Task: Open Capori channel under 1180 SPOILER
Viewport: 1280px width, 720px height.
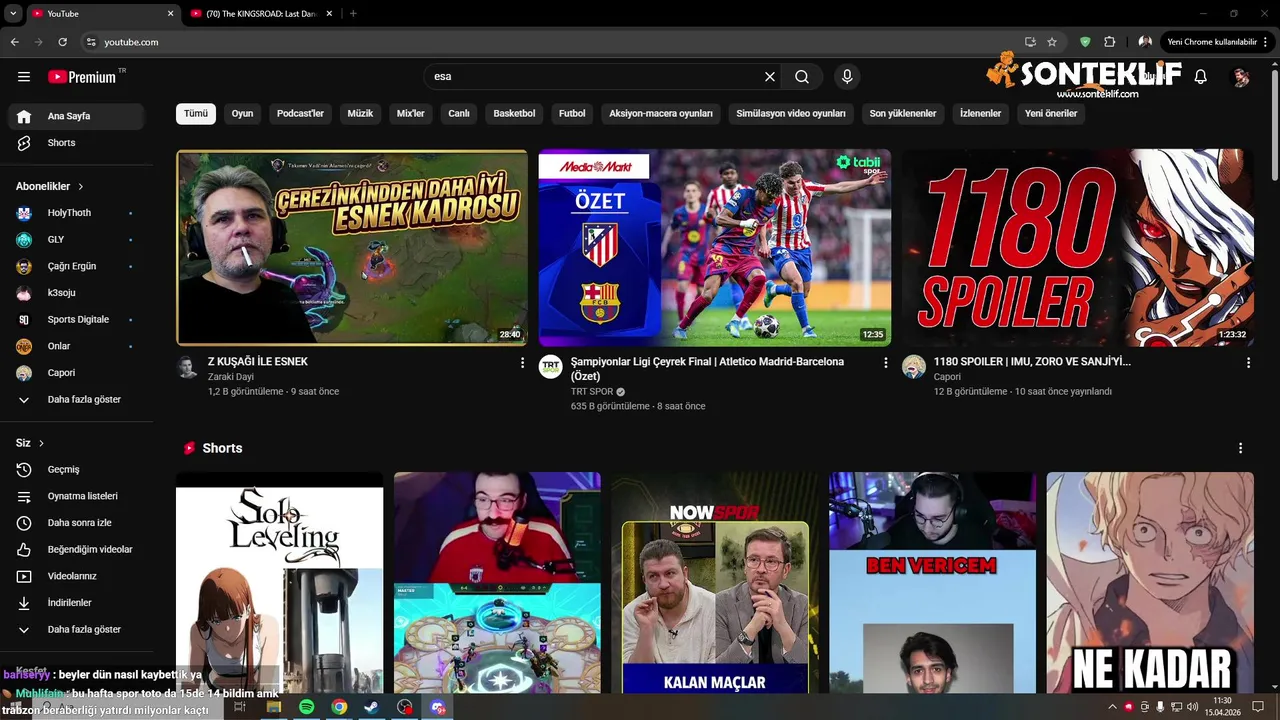Action: pyautogui.click(x=947, y=377)
